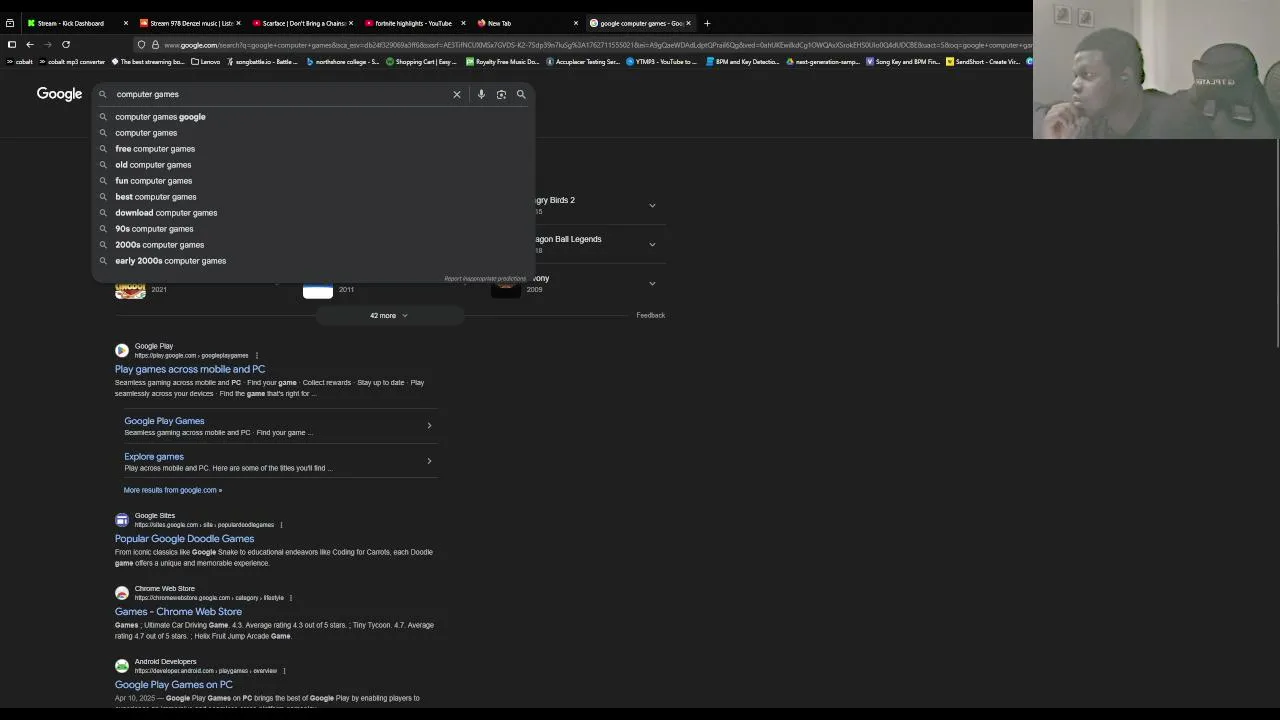This screenshot has width=1280, height=720.
Task: Switch to the Scarface Don't Bring a Chainsaw tab
Action: tap(300, 23)
